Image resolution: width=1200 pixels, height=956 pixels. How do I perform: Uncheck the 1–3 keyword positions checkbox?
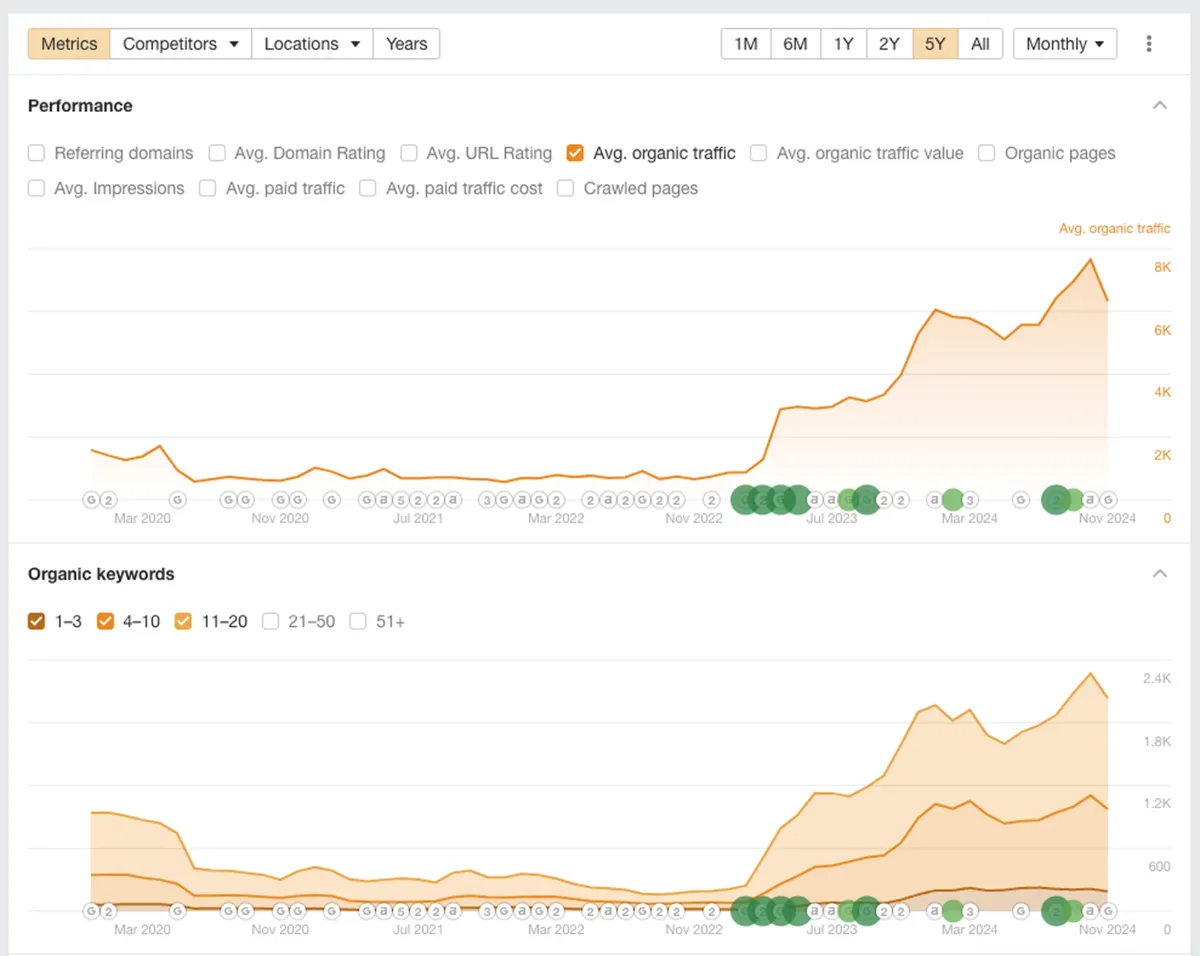click(37, 622)
